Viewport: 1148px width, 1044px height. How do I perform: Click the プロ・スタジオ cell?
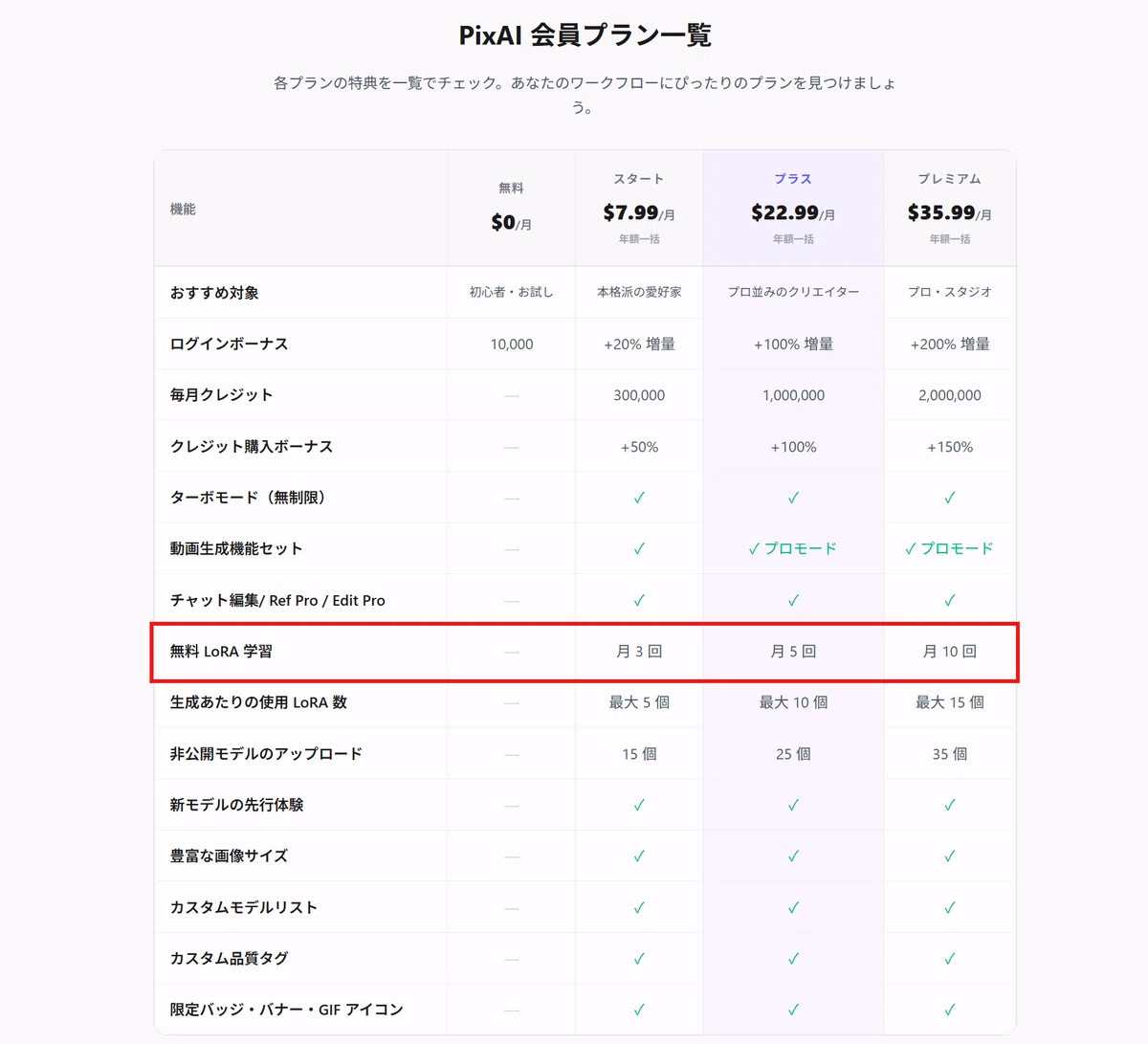950,292
